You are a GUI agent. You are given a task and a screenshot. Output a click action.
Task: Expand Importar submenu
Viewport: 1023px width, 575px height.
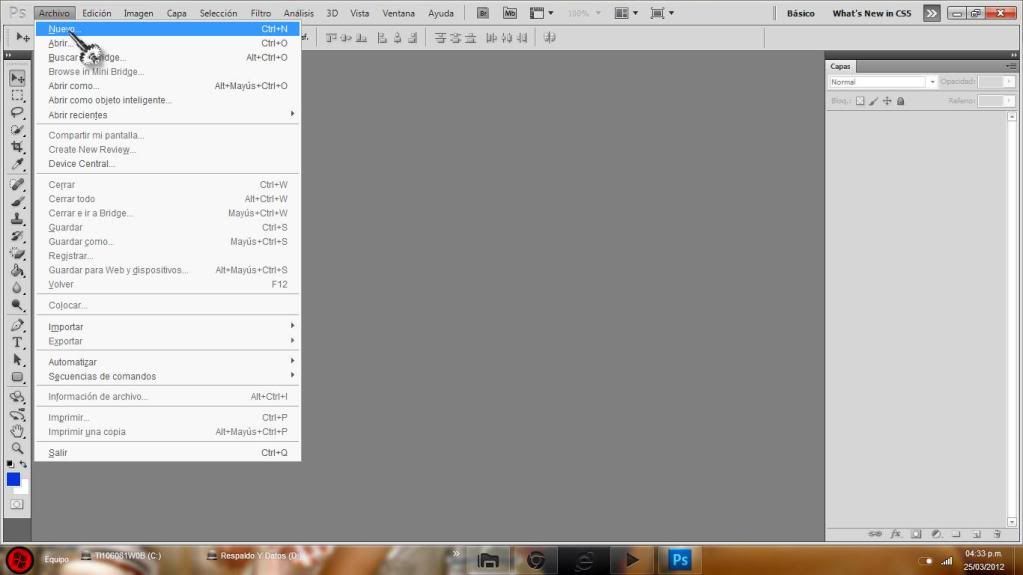point(168,327)
